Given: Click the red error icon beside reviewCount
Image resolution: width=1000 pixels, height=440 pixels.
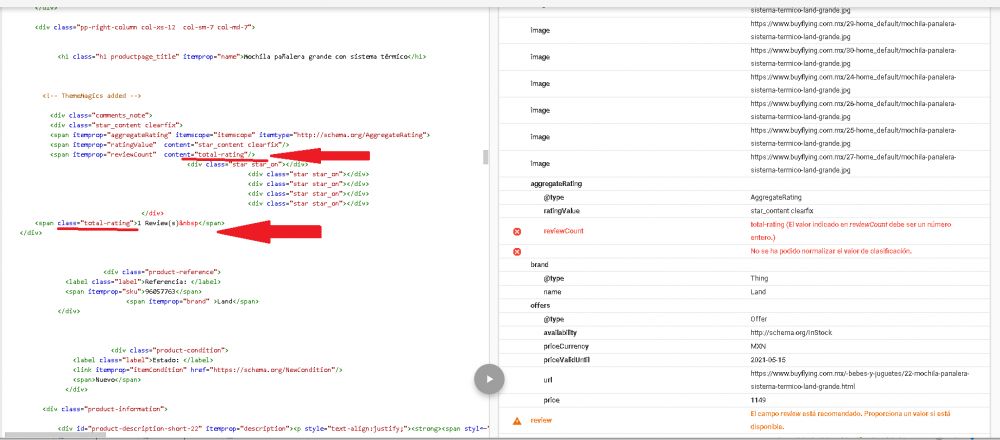Looking at the screenshot, I should (x=517, y=231).
